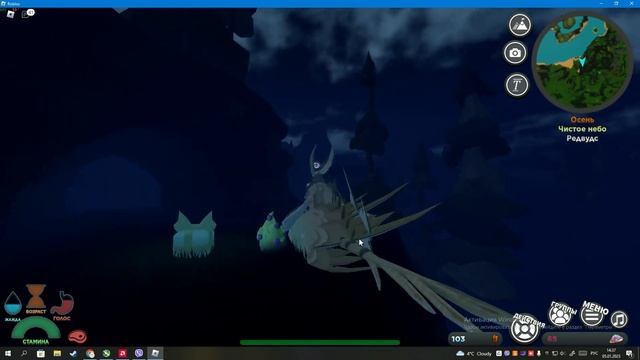Click the stomach Голод hunger icon
Viewport: 640px width, 360px height.
pos(62,305)
